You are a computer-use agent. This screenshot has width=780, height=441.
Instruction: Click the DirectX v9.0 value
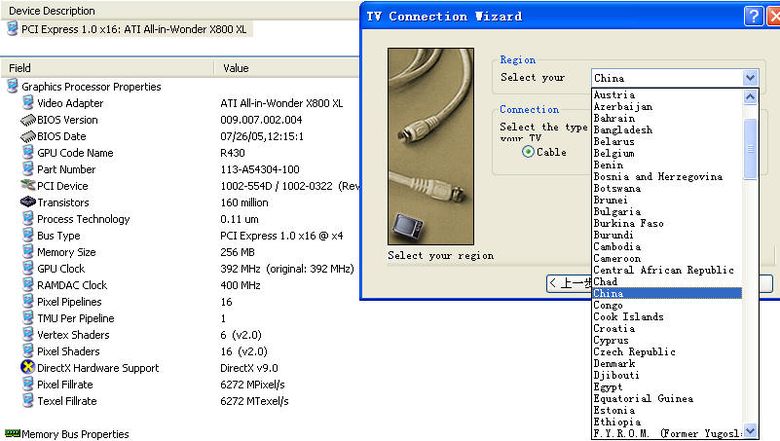click(249, 368)
